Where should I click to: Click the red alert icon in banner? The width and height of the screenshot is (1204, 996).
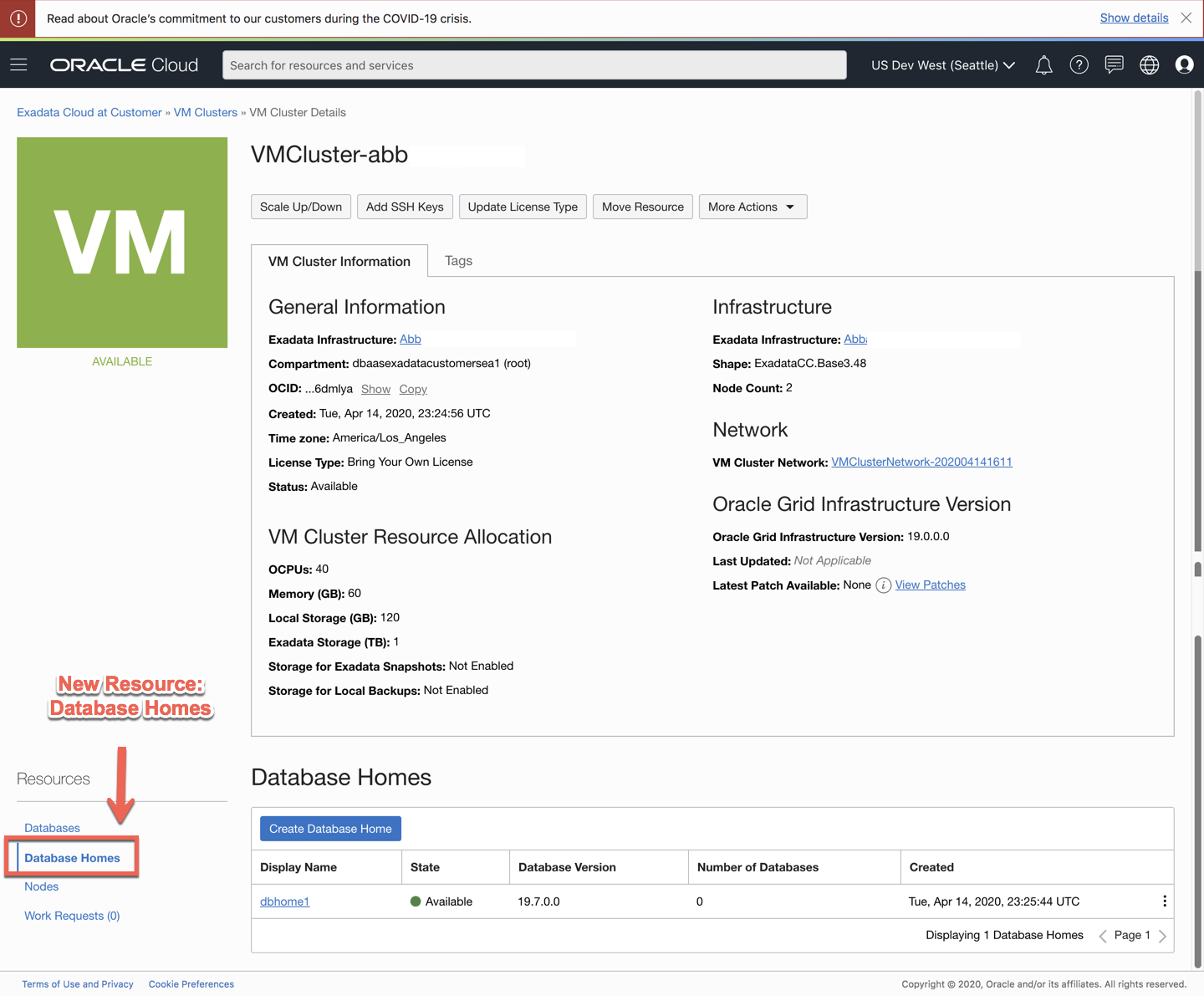click(18, 18)
